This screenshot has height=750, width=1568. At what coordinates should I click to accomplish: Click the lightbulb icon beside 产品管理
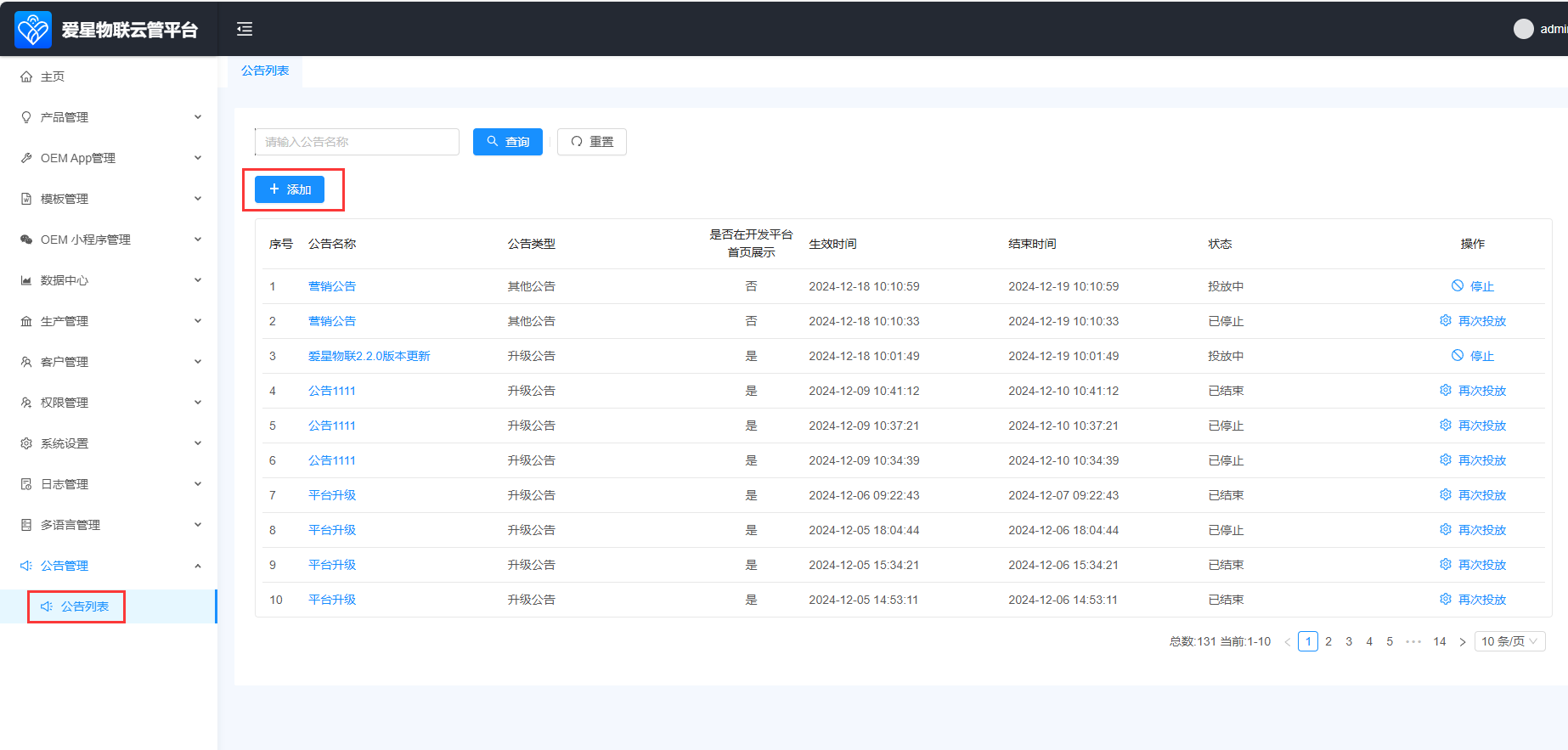[x=26, y=117]
